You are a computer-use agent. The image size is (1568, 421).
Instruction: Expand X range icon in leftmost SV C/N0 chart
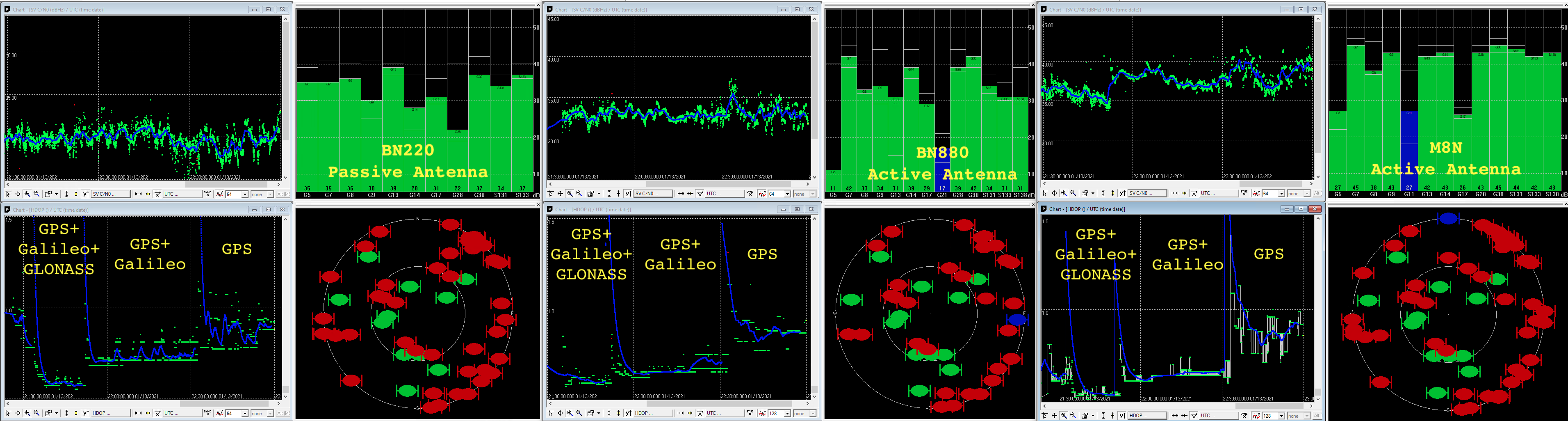click(138, 194)
